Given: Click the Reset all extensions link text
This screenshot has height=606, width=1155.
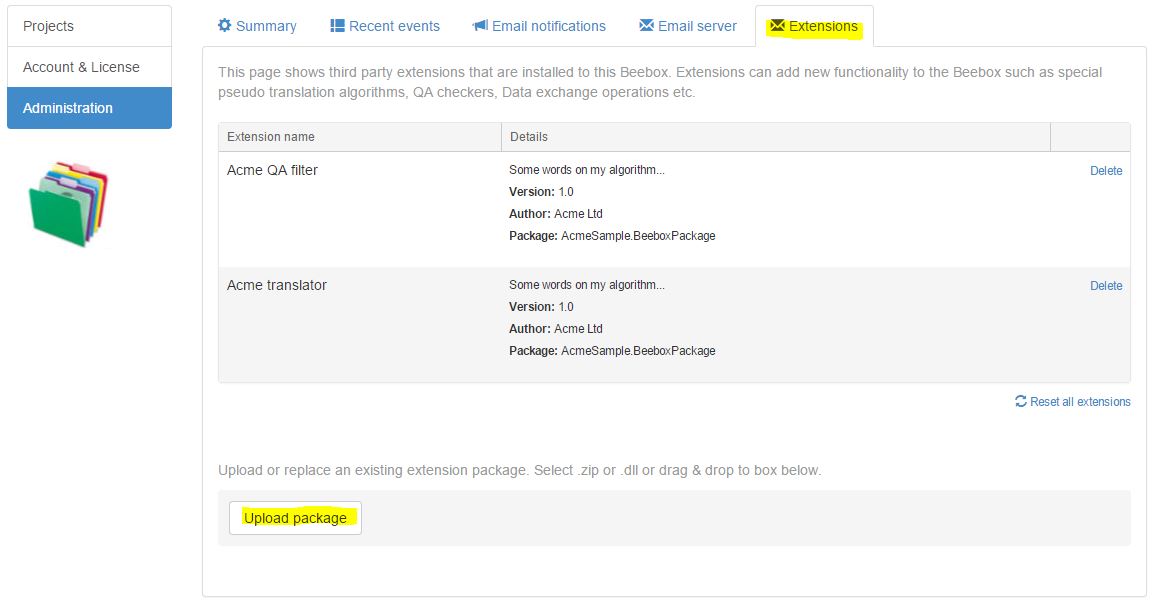Looking at the screenshot, I should (1080, 402).
